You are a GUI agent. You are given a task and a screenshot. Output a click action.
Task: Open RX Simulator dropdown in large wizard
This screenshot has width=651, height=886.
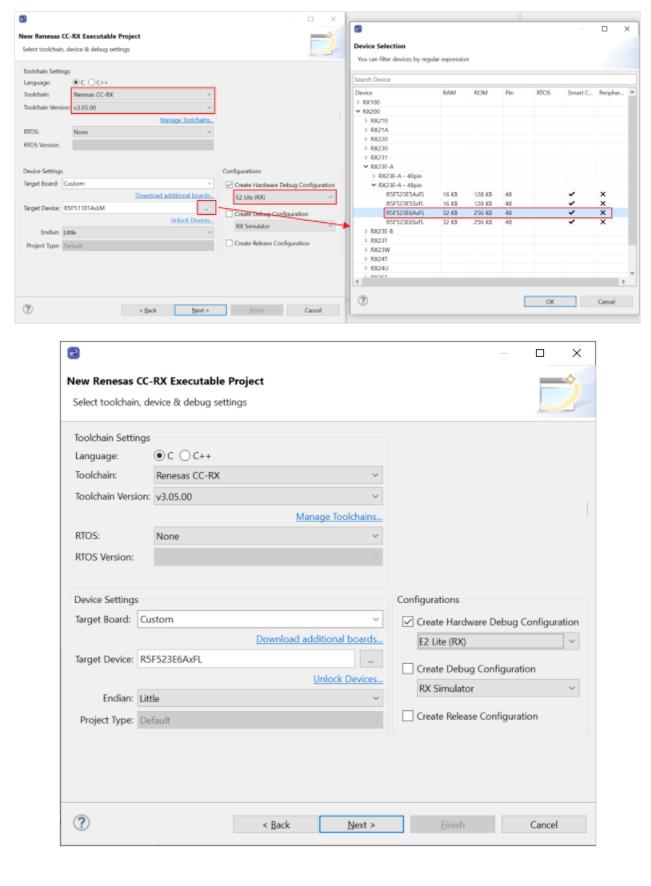498,688
